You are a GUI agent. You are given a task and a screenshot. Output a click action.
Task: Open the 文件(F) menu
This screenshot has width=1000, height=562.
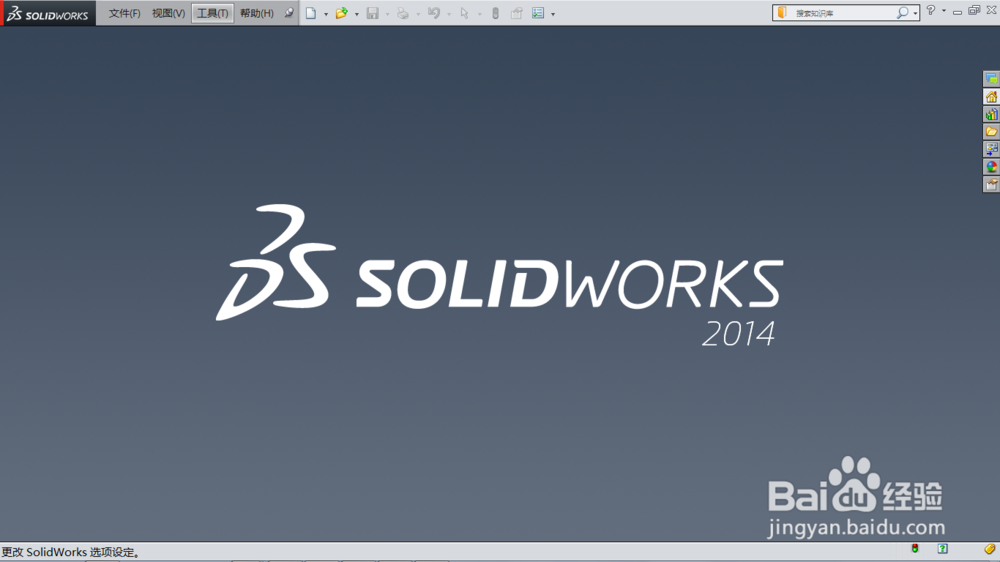pyautogui.click(x=124, y=13)
